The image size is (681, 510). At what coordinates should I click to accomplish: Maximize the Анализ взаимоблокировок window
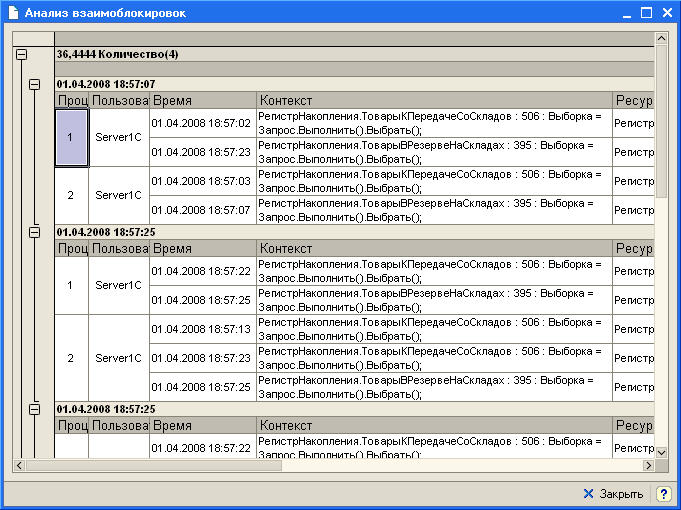pos(645,13)
